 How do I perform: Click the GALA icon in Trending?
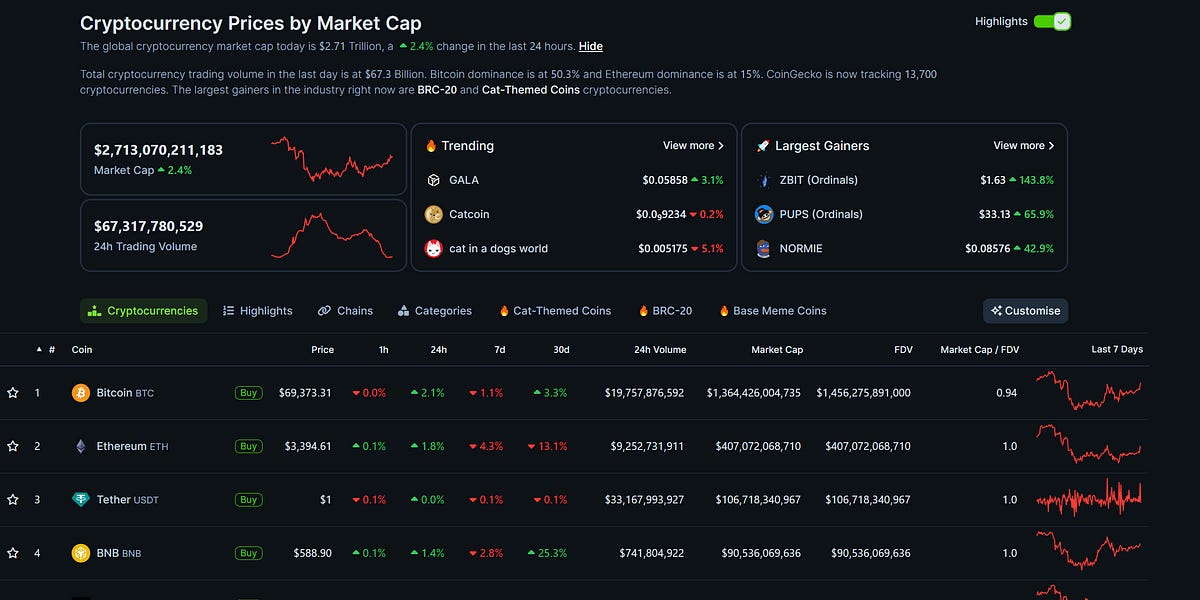(433, 180)
